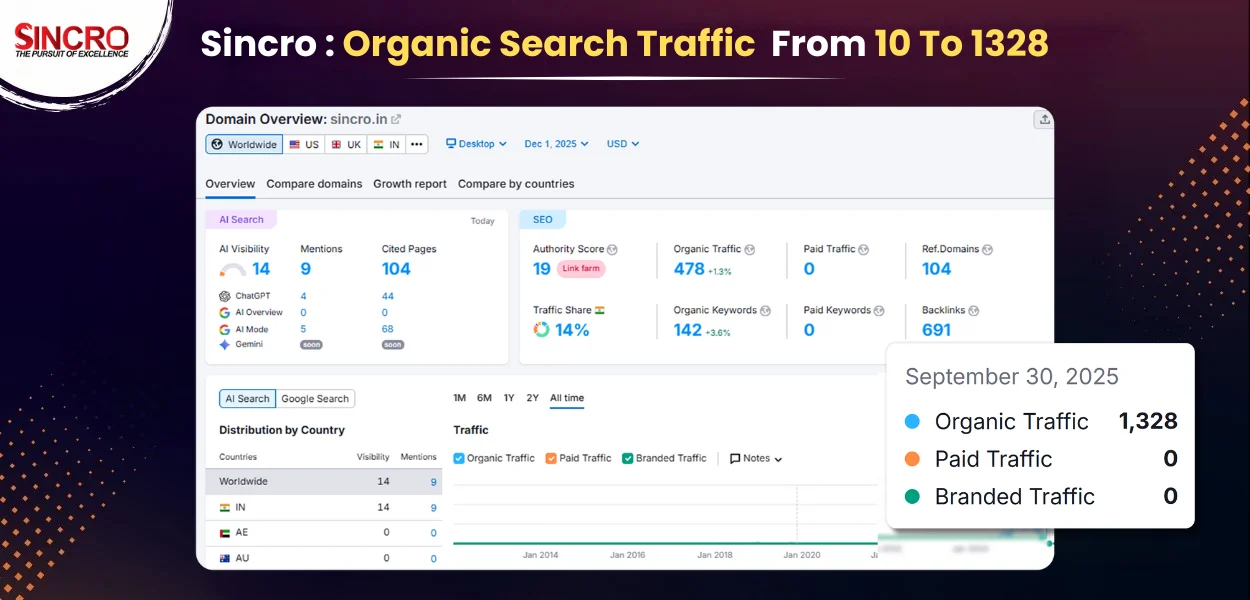1250x600 pixels.
Task: Click the Organic Traffic info icon
Action: 749,249
